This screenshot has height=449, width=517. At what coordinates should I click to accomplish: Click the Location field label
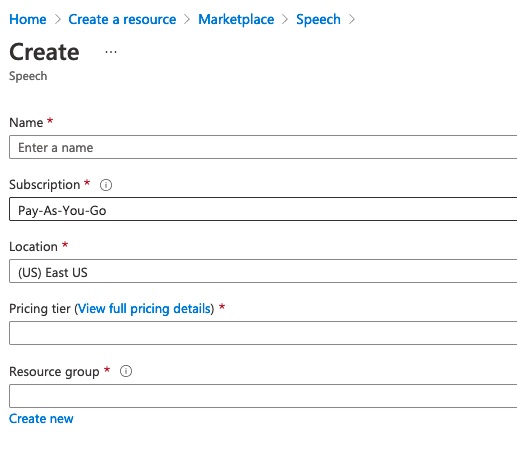click(33, 247)
